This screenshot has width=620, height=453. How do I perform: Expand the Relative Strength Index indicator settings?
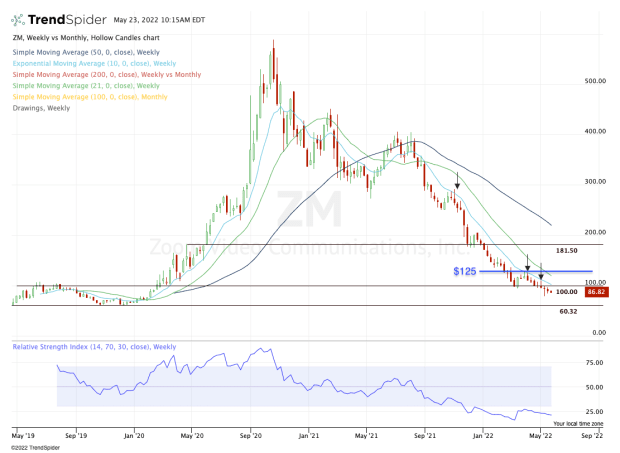tap(94, 346)
